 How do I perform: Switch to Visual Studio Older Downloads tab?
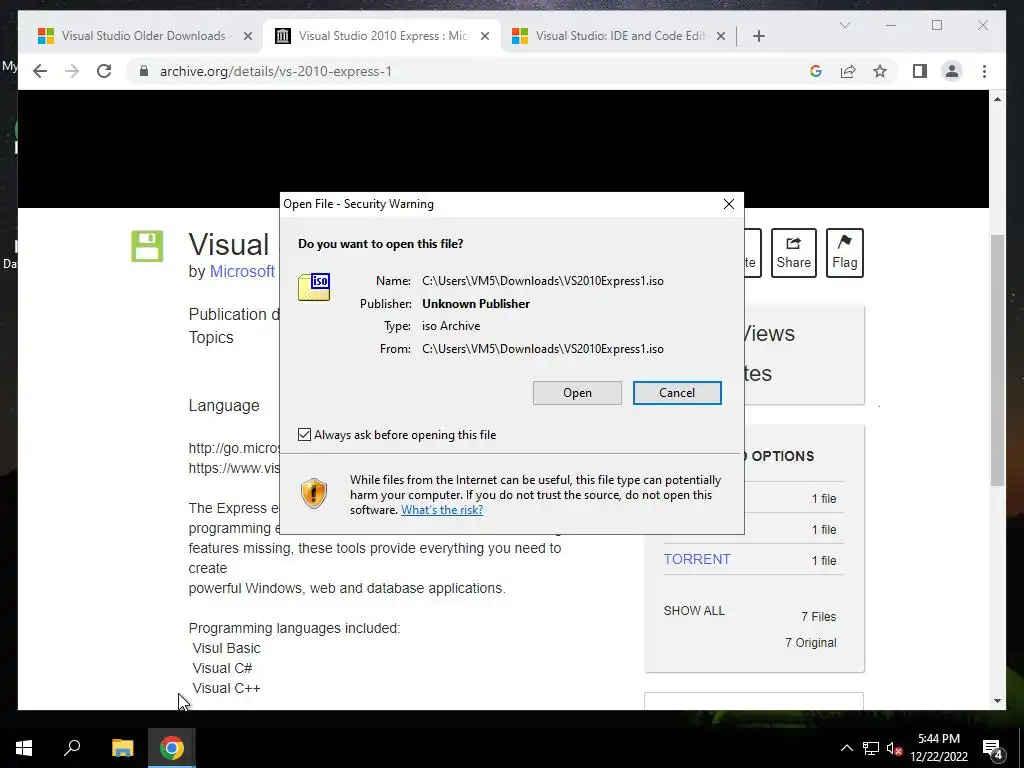tap(143, 36)
